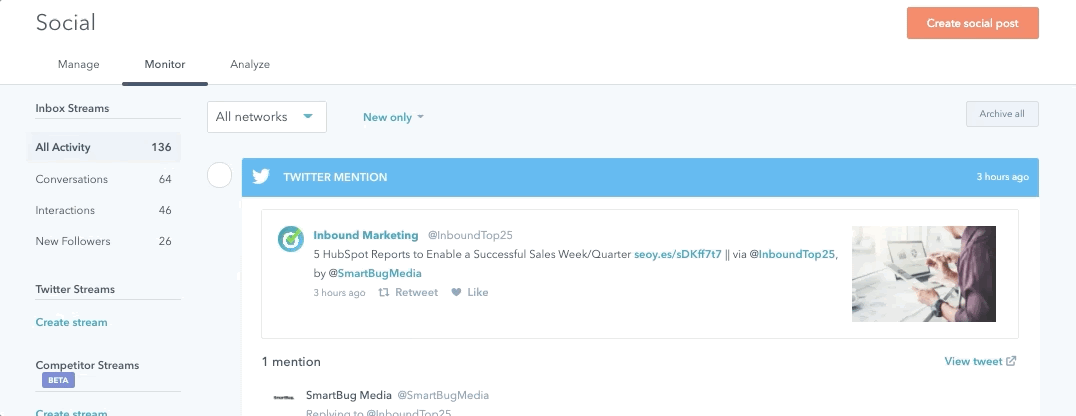This screenshot has width=1076, height=416.
Task: Open the All networks dropdown
Action: click(267, 117)
